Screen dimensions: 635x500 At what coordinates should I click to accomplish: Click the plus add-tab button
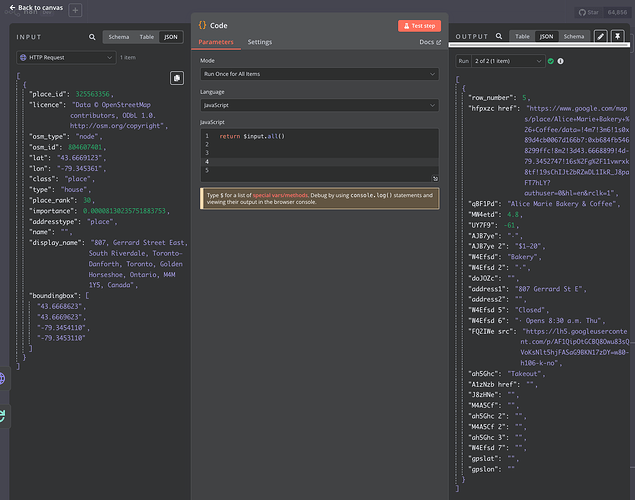75,10
